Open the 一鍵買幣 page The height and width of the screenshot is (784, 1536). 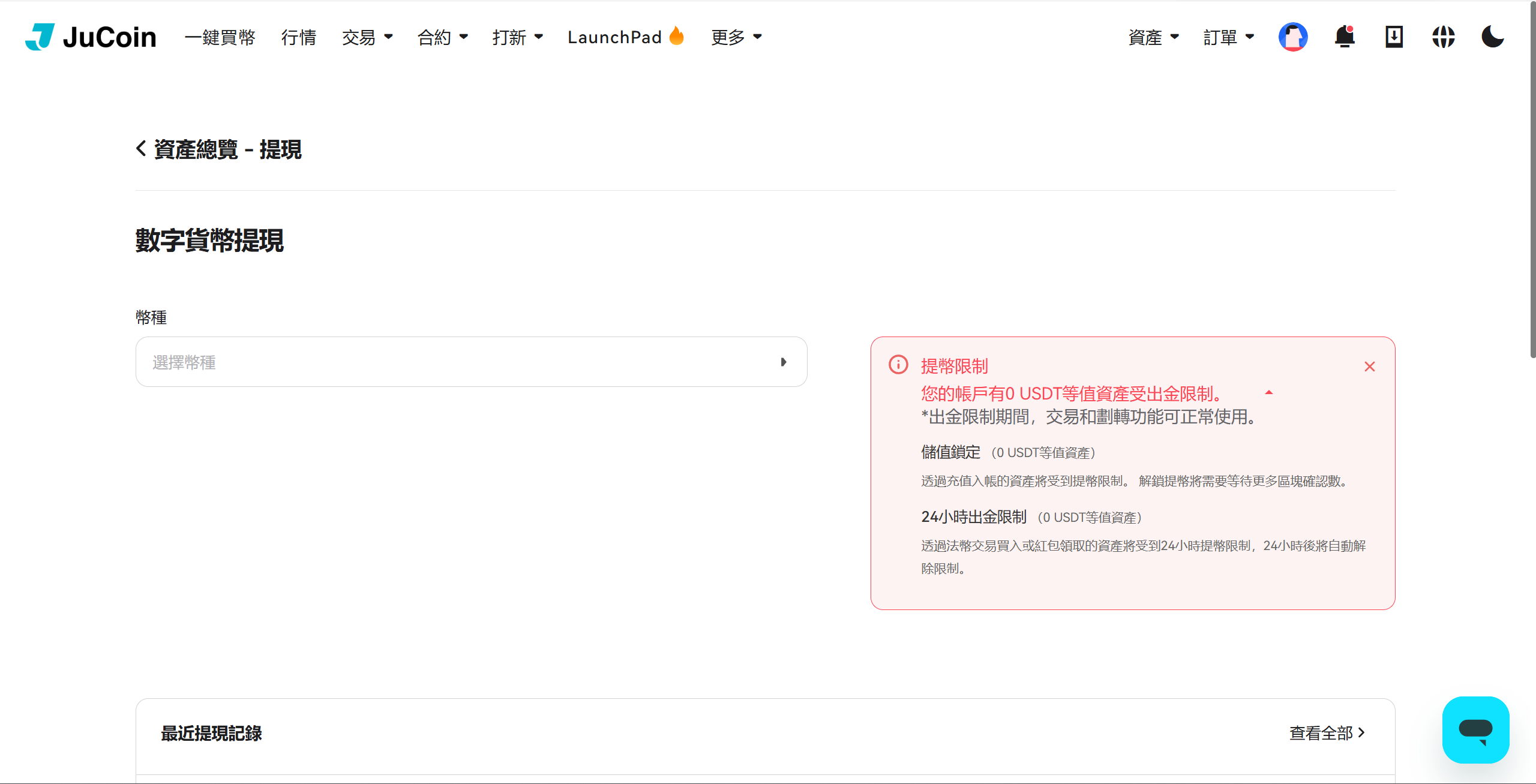pos(220,37)
